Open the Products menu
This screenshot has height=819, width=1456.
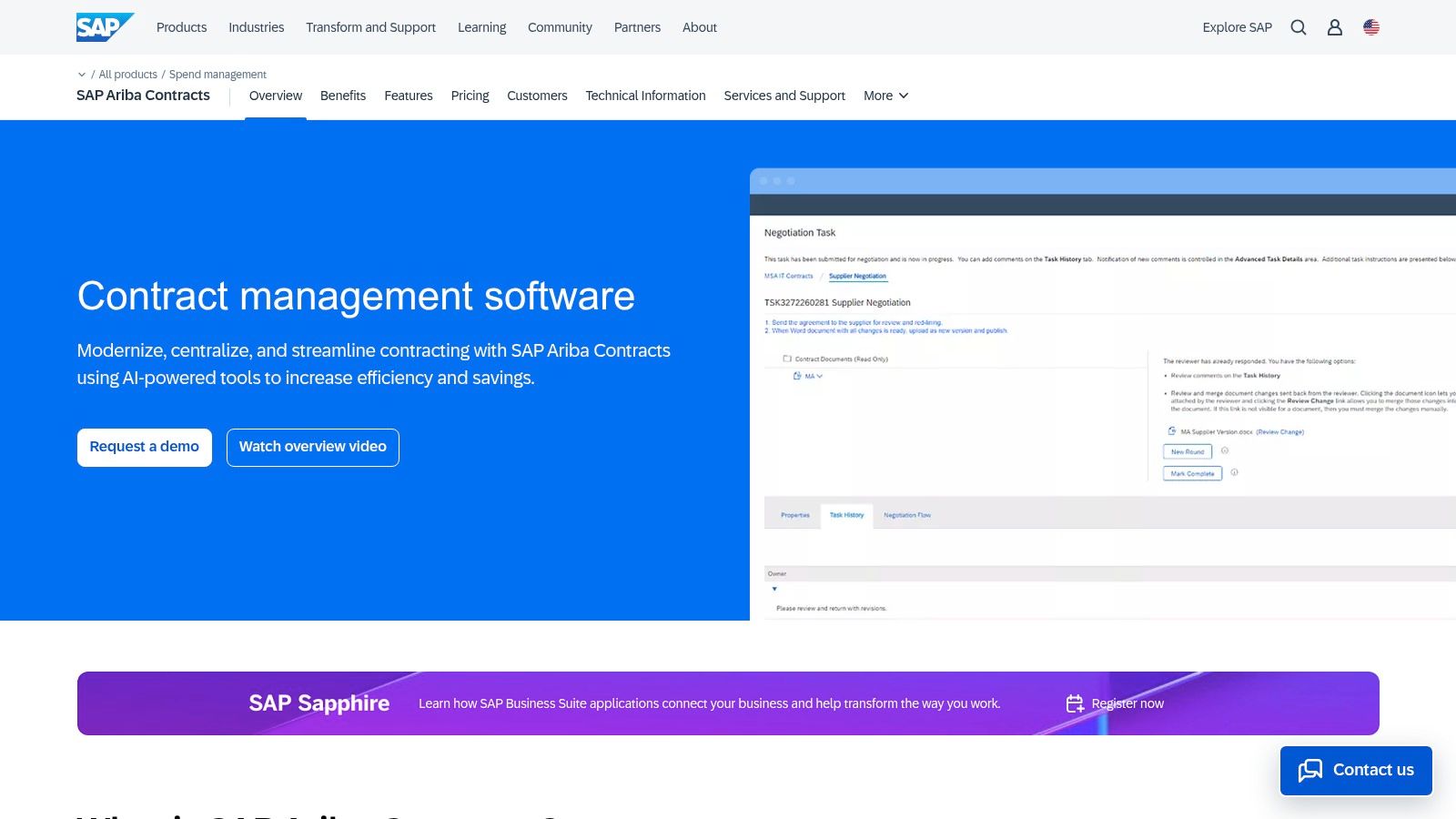(x=181, y=27)
